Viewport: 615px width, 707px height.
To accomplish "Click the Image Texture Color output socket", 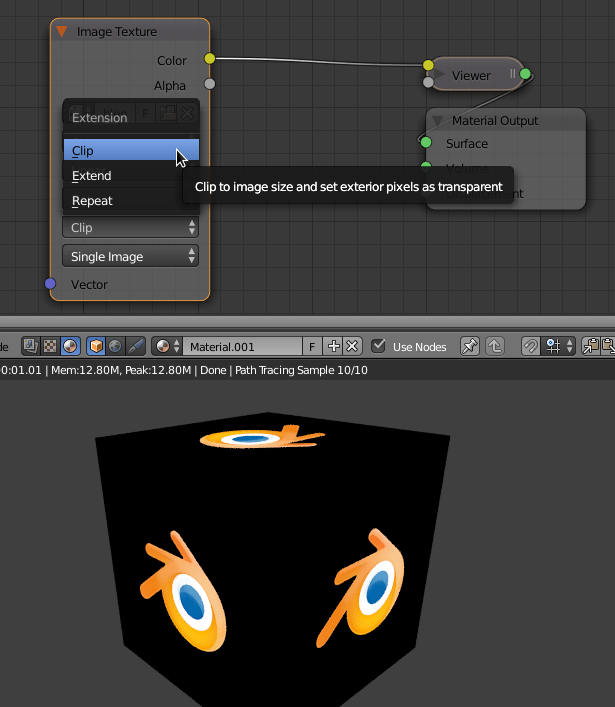I will tap(210, 59).
